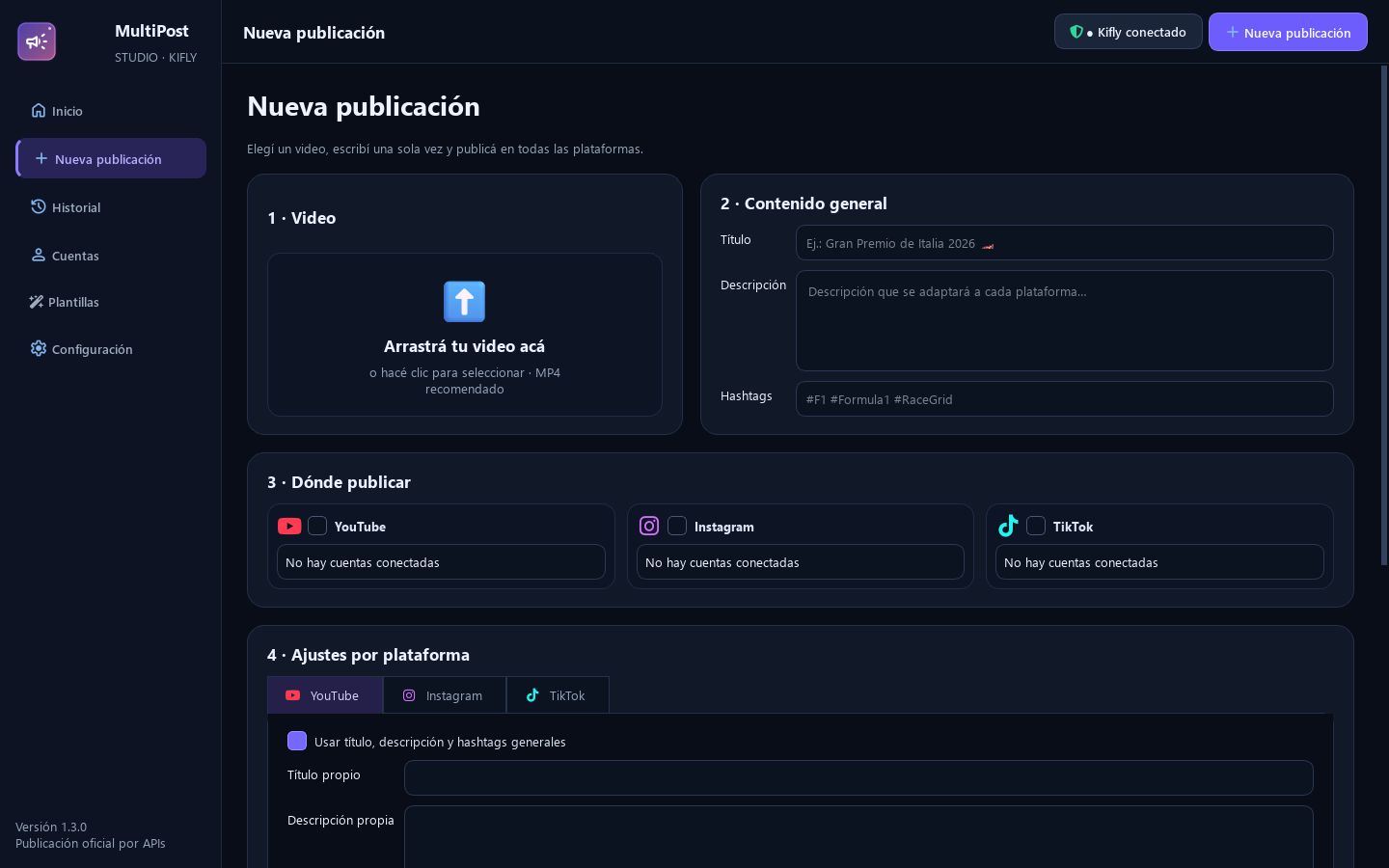Click the Arrastrá tu video acá drop zone

coord(465,335)
